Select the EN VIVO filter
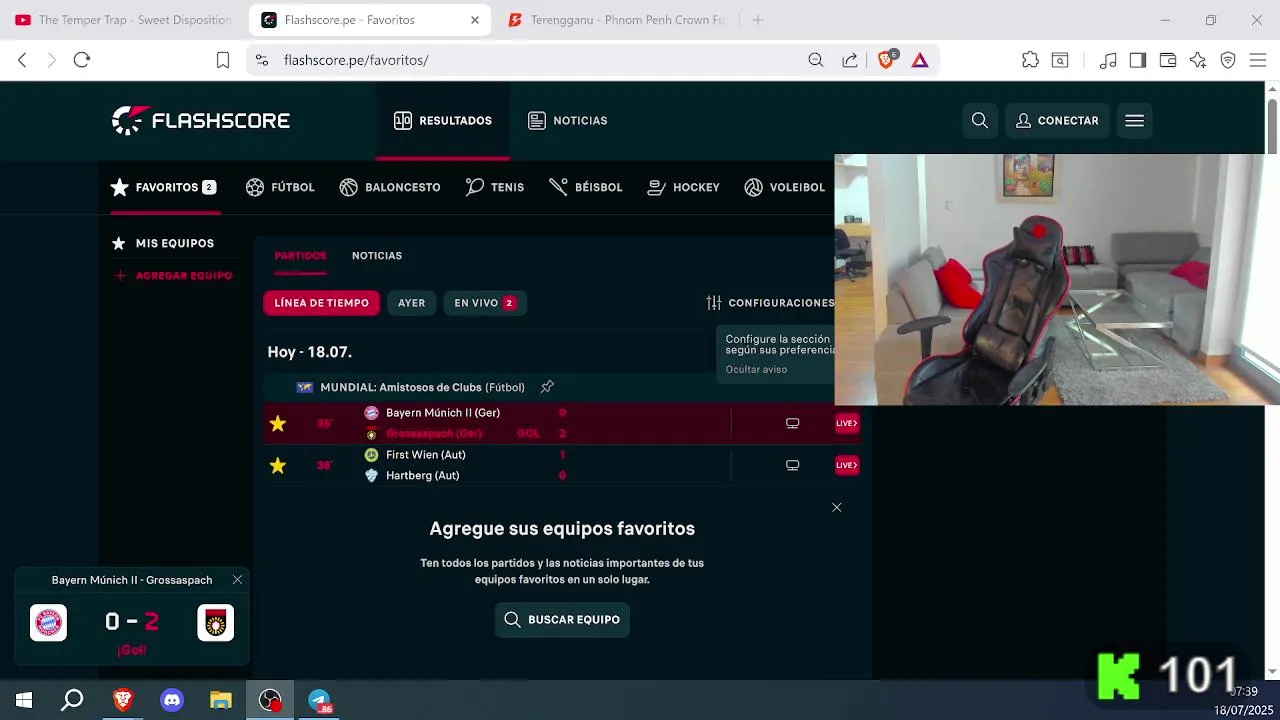1280x720 pixels. tap(485, 303)
